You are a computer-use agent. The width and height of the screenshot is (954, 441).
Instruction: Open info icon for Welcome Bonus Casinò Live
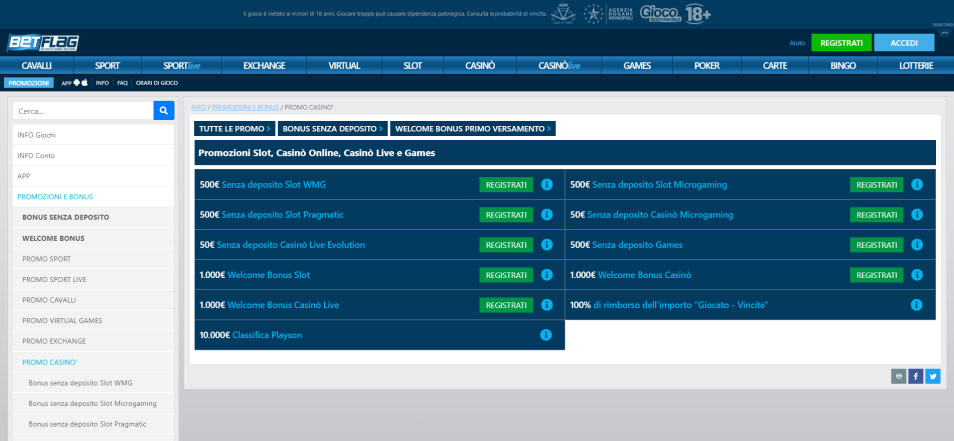tap(546, 305)
